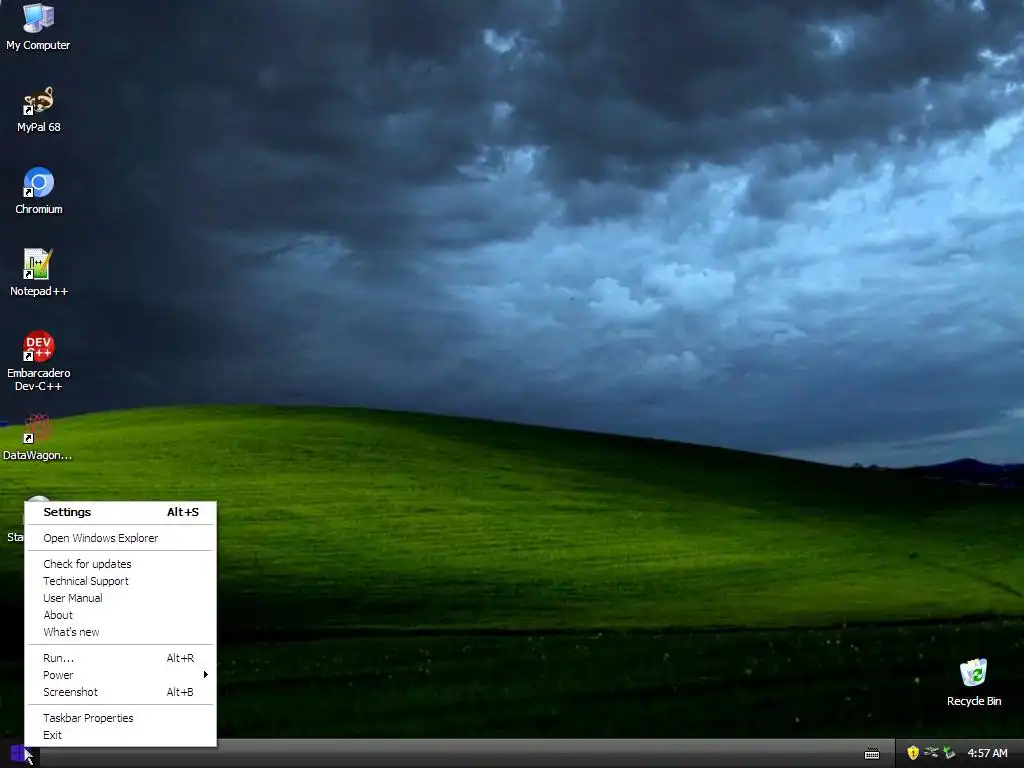Select the Notepad++ desktop shortcut
1024x768 pixels.
point(39,273)
